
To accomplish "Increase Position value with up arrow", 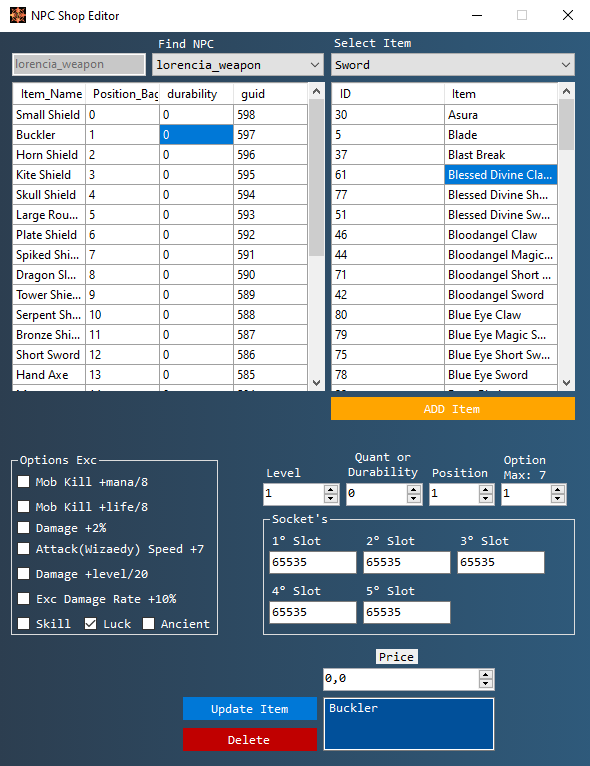I will (x=485, y=489).
